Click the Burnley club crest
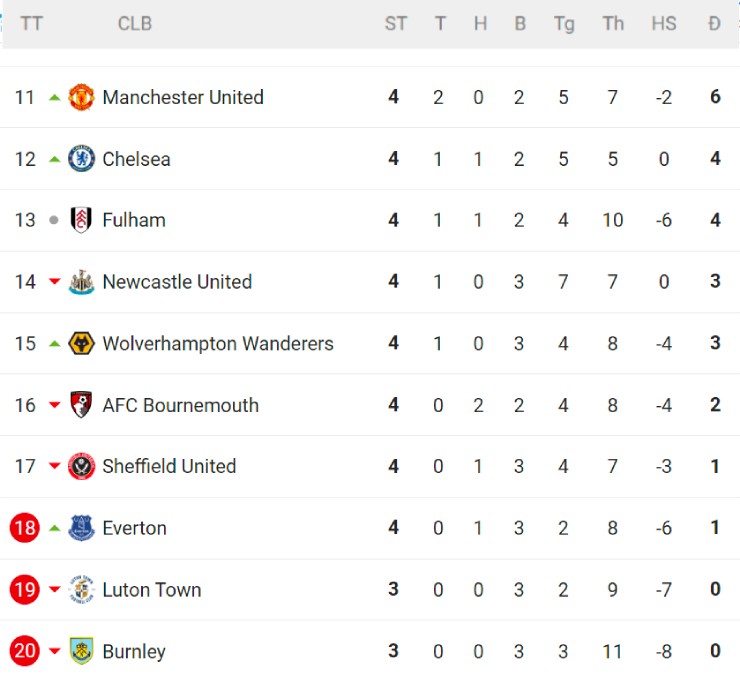 (81, 652)
